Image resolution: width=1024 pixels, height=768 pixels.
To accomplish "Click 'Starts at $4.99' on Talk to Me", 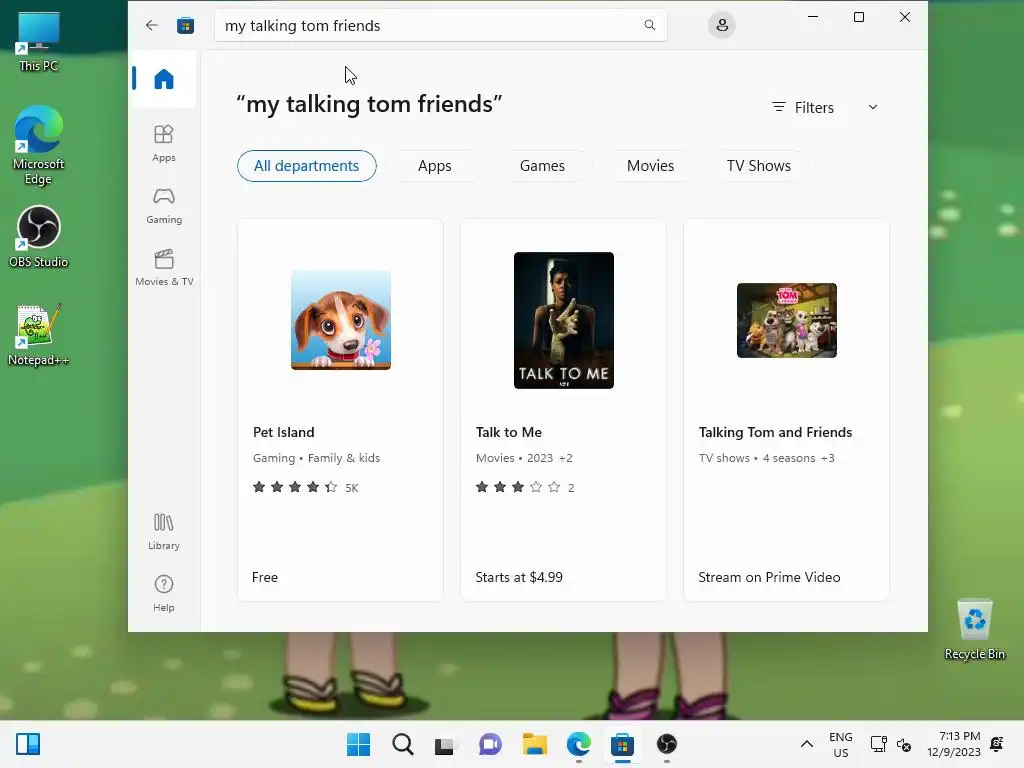I will click(x=519, y=577).
